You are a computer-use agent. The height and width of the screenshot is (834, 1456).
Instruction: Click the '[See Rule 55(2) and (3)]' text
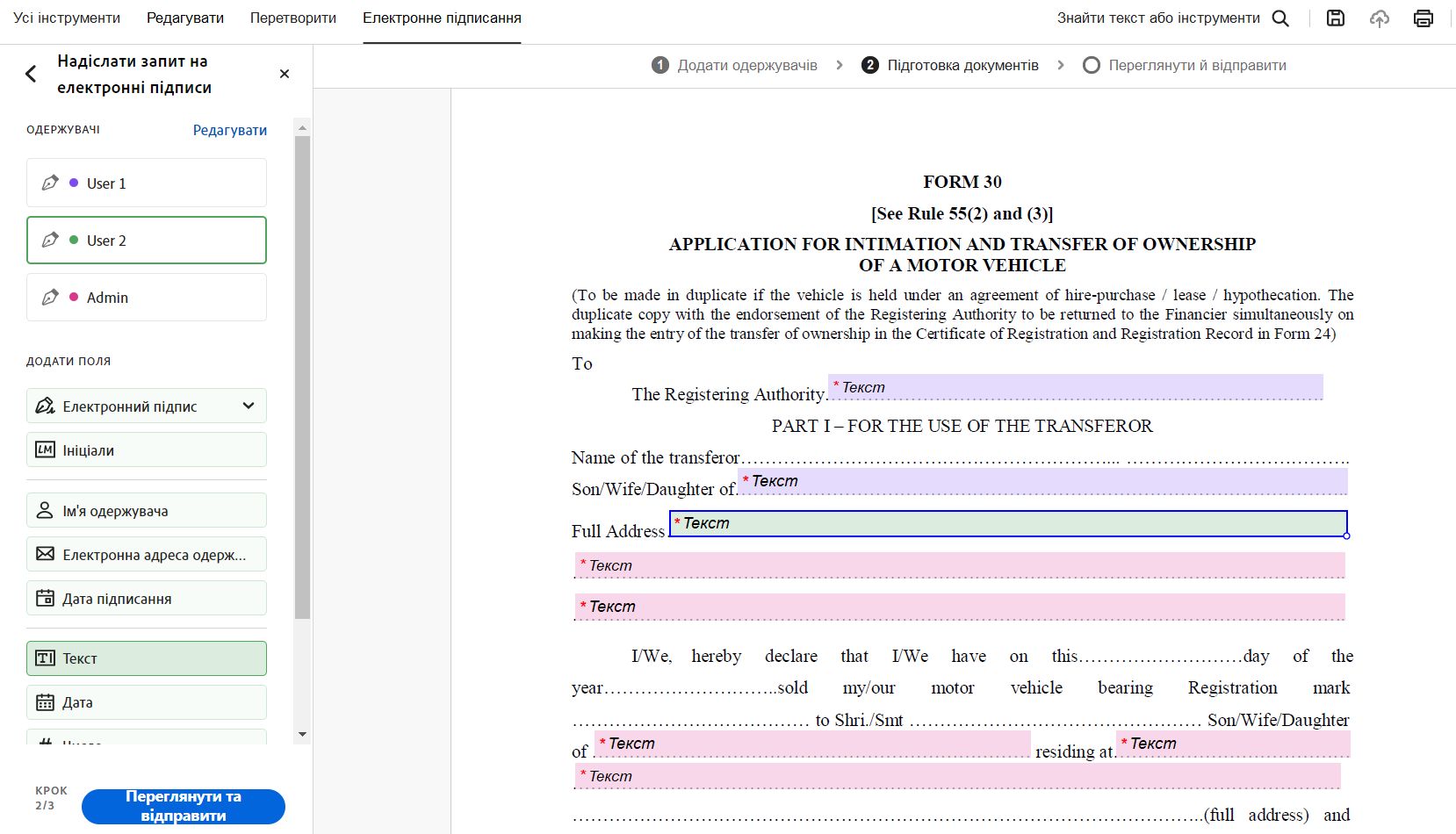coord(962,213)
